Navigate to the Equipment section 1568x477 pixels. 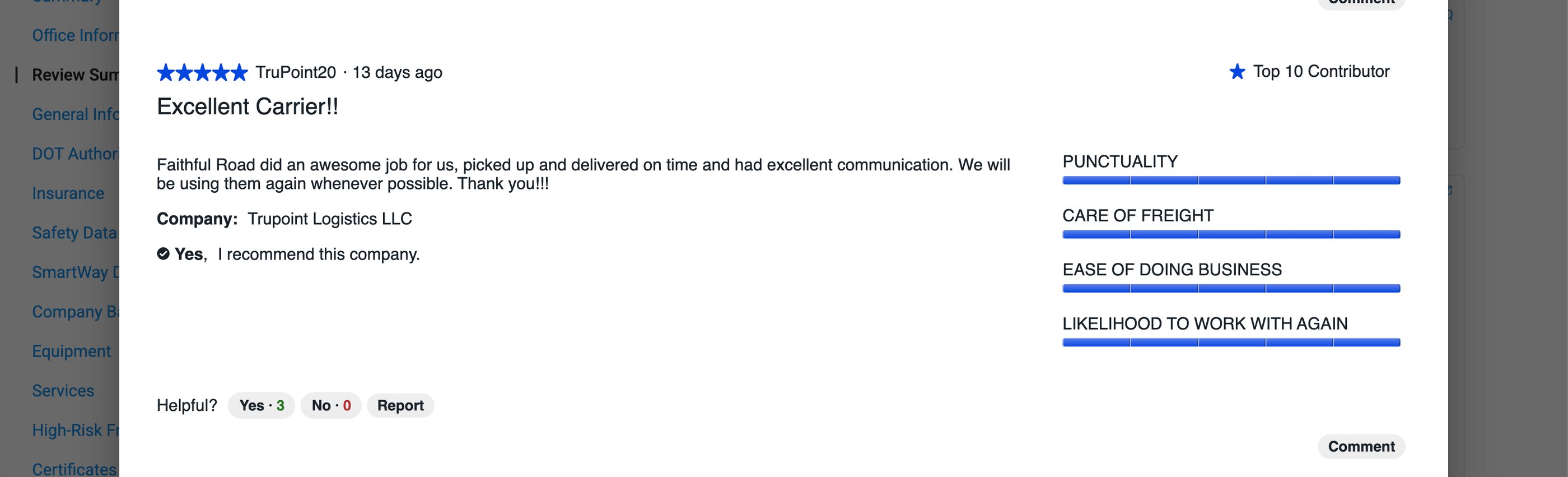71,351
